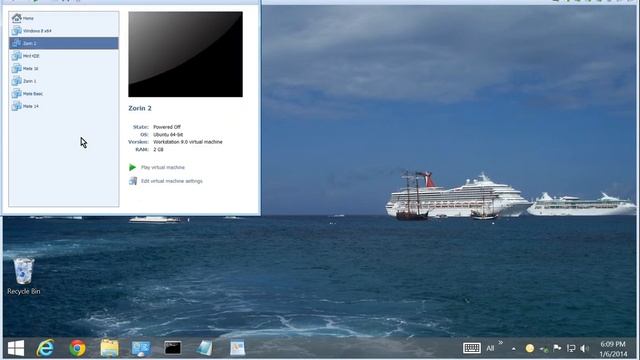Select the Mate 14 virtual machine

[64, 106]
